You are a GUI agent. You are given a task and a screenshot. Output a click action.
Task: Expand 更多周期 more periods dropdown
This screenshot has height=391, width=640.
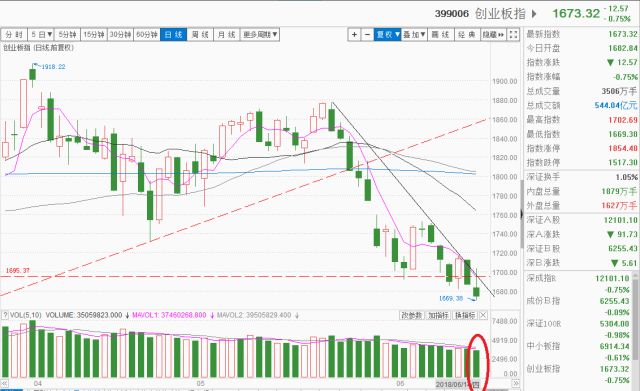point(260,35)
